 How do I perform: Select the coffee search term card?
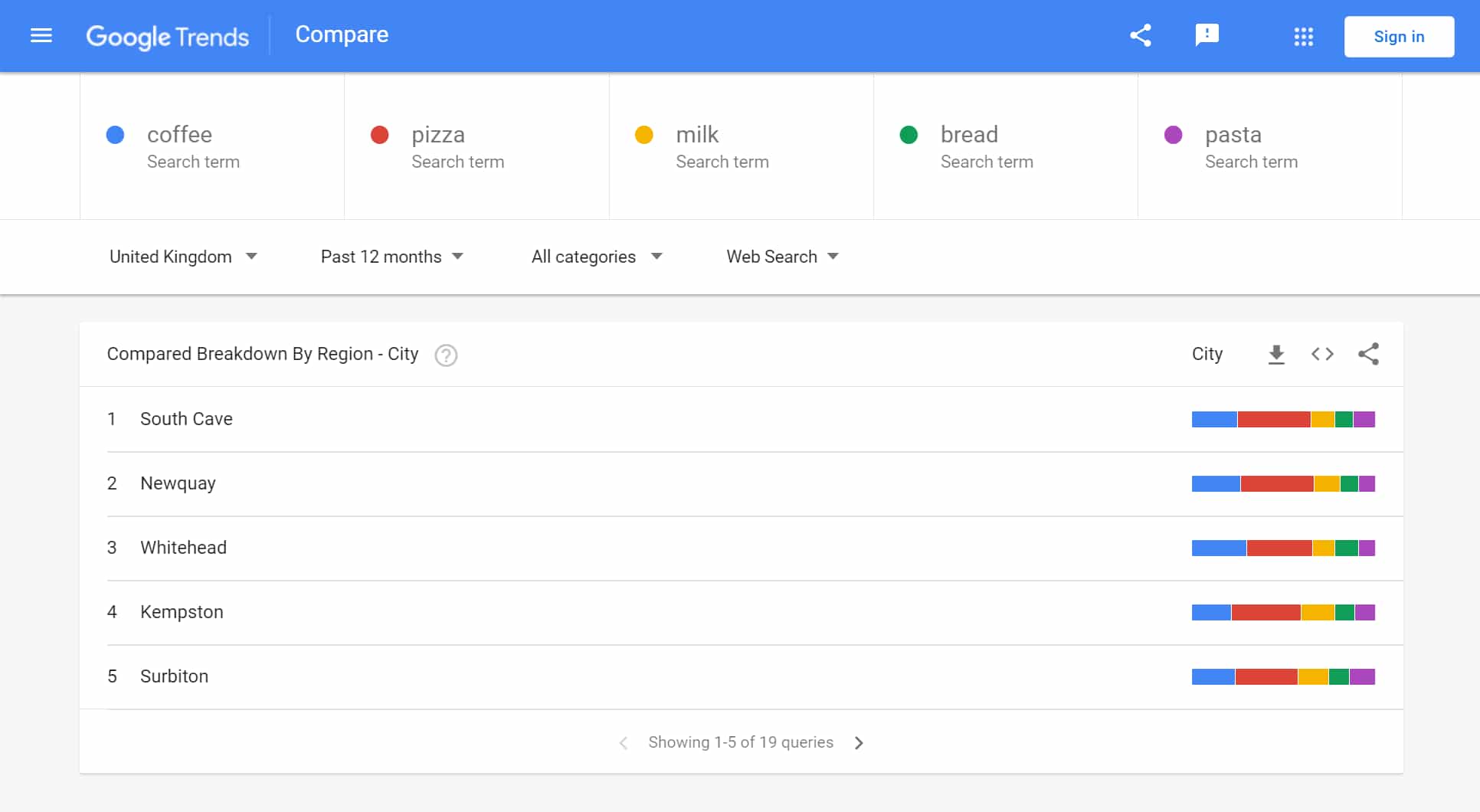pyautogui.click(x=212, y=146)
